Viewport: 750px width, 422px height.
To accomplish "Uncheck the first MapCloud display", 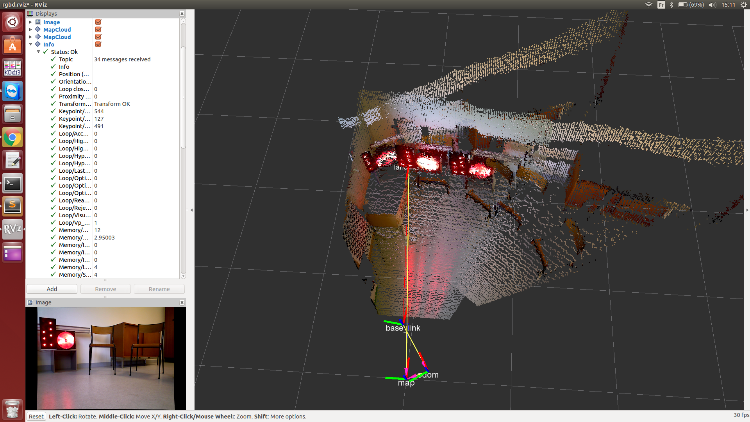I will [98, 29].
